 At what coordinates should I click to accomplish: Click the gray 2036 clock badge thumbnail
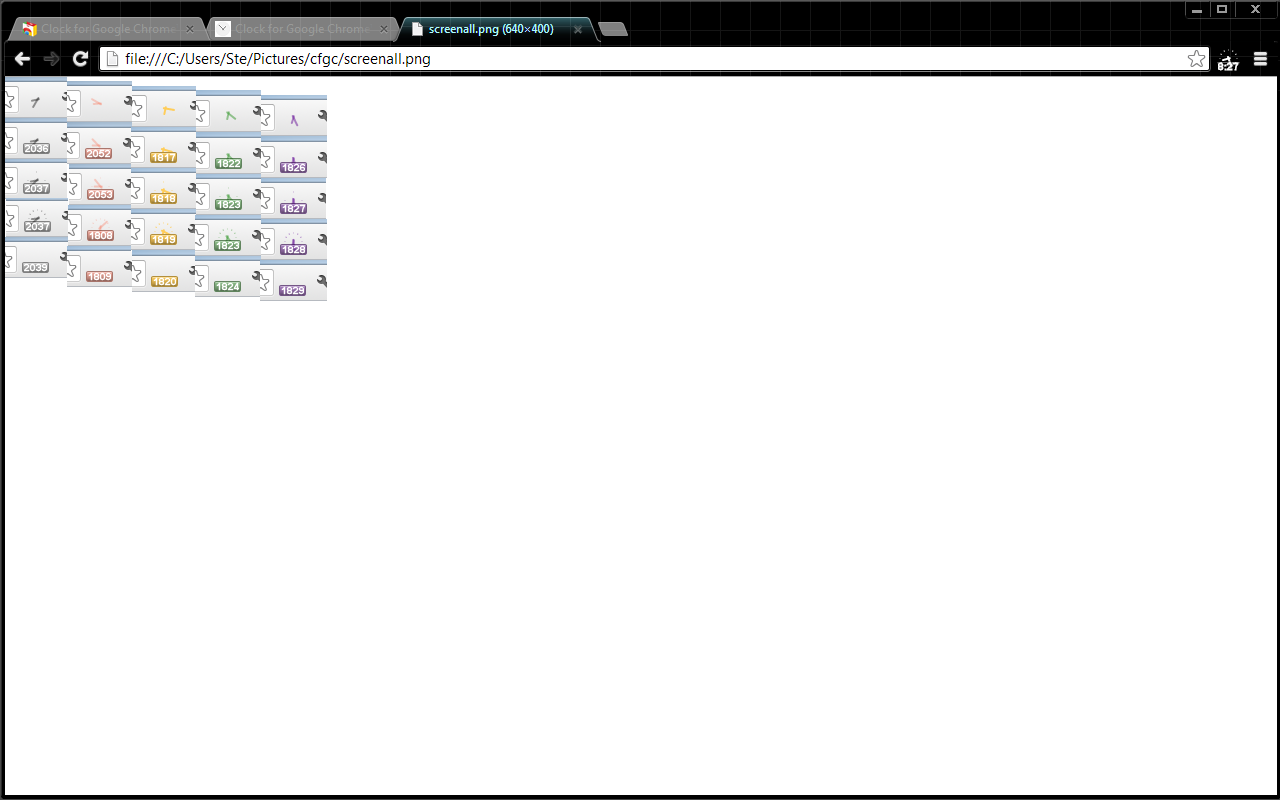coord(36,147)
